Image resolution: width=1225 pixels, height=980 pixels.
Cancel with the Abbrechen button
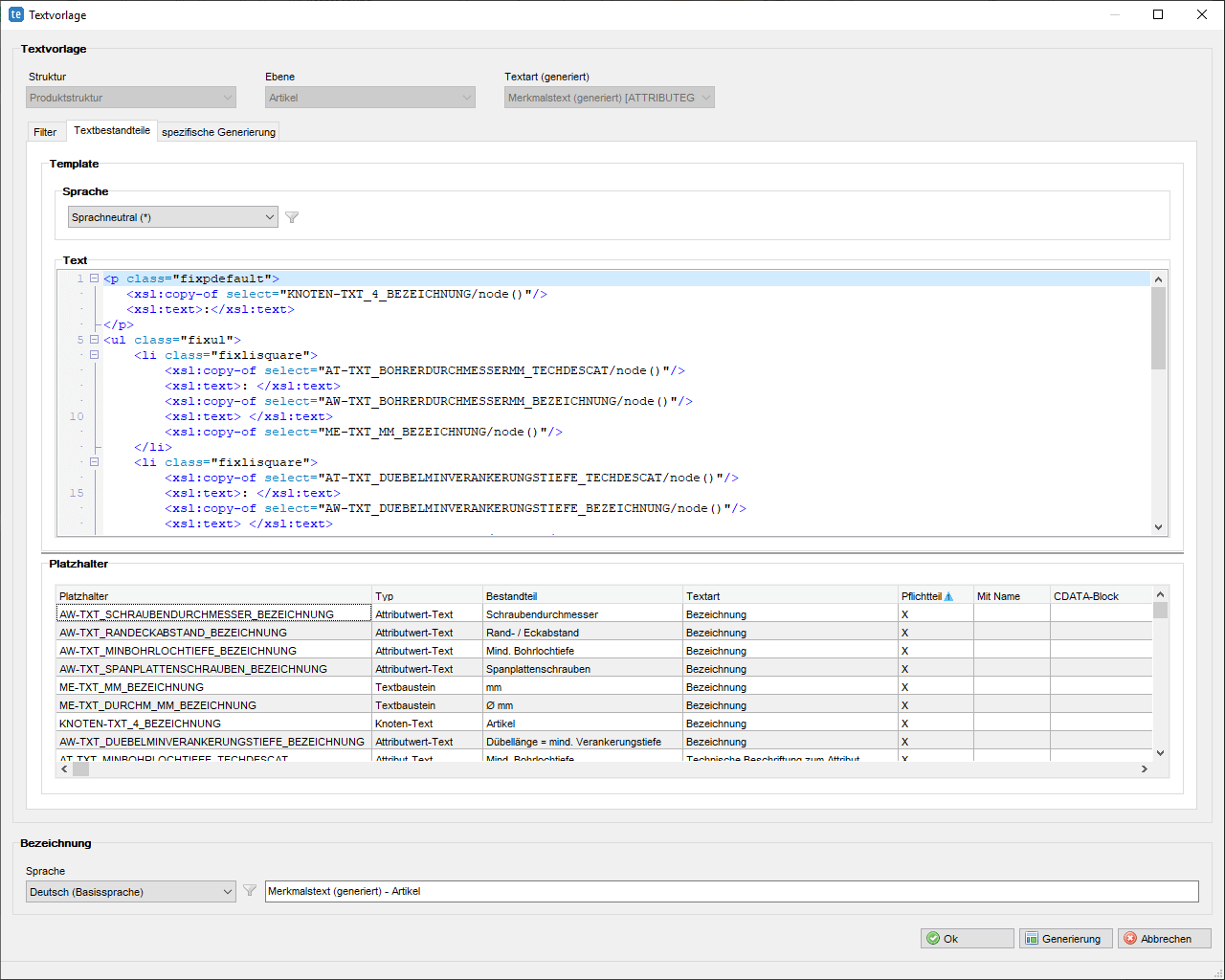click(1164, 939)
